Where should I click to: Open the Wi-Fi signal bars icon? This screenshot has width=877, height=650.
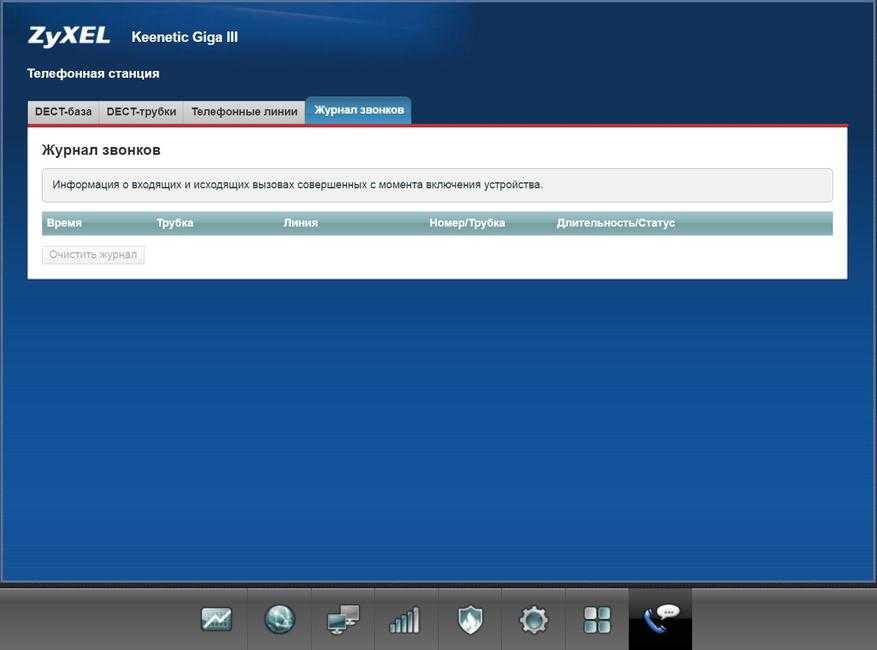(405, 620)
